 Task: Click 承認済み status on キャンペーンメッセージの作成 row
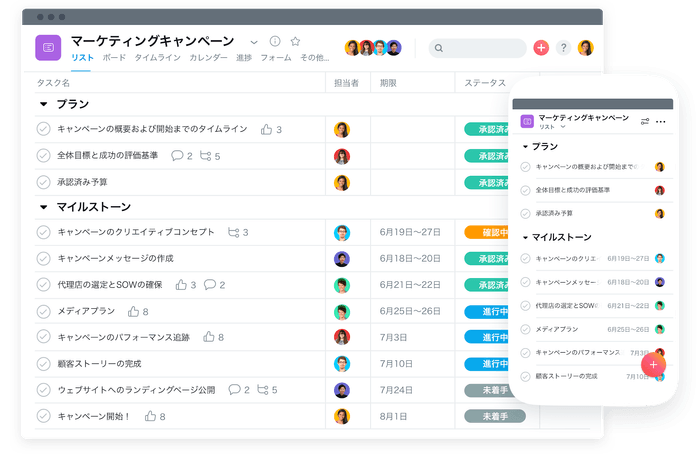487,258
